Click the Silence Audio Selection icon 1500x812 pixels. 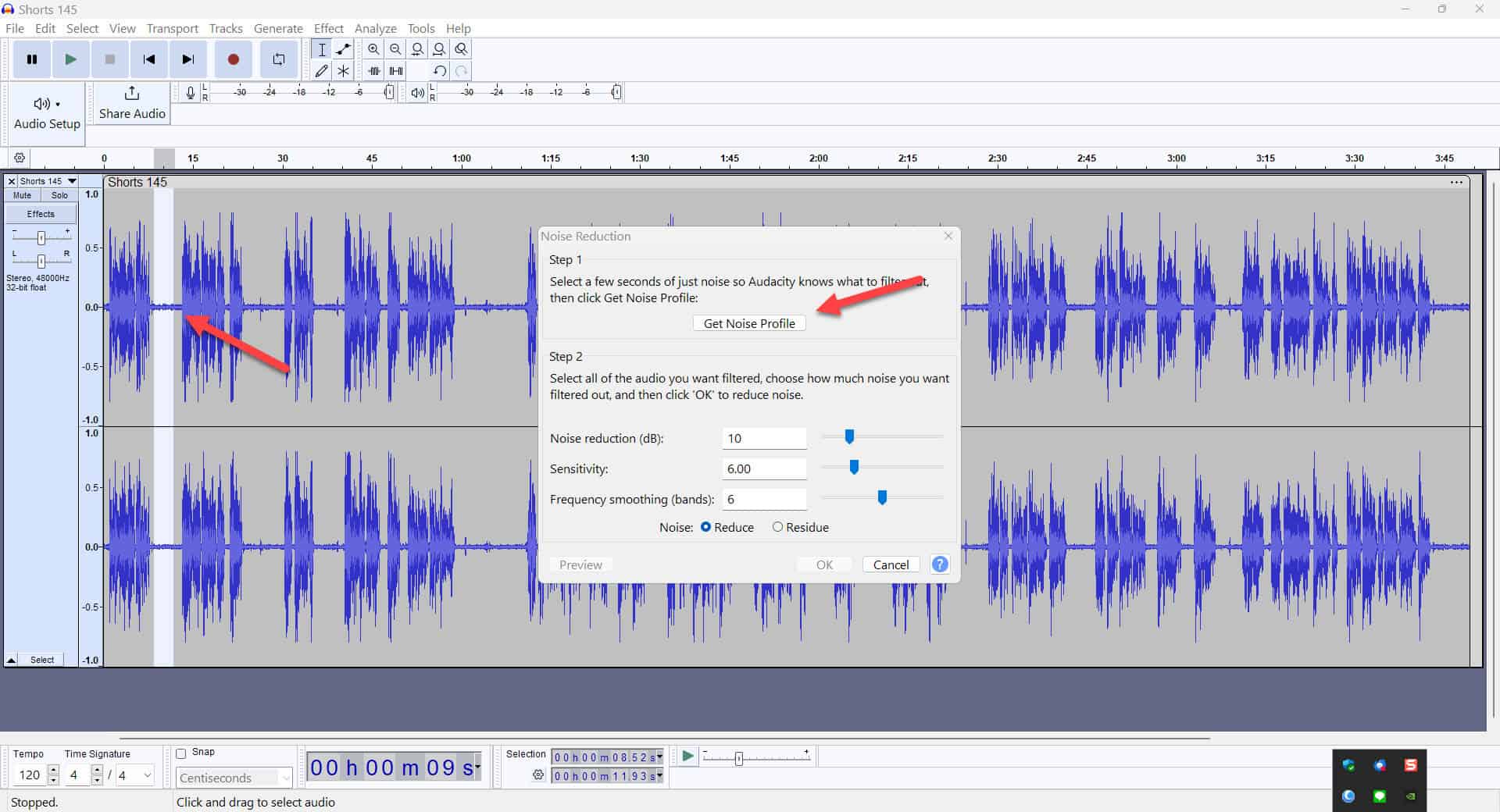(x=395, y=70)
